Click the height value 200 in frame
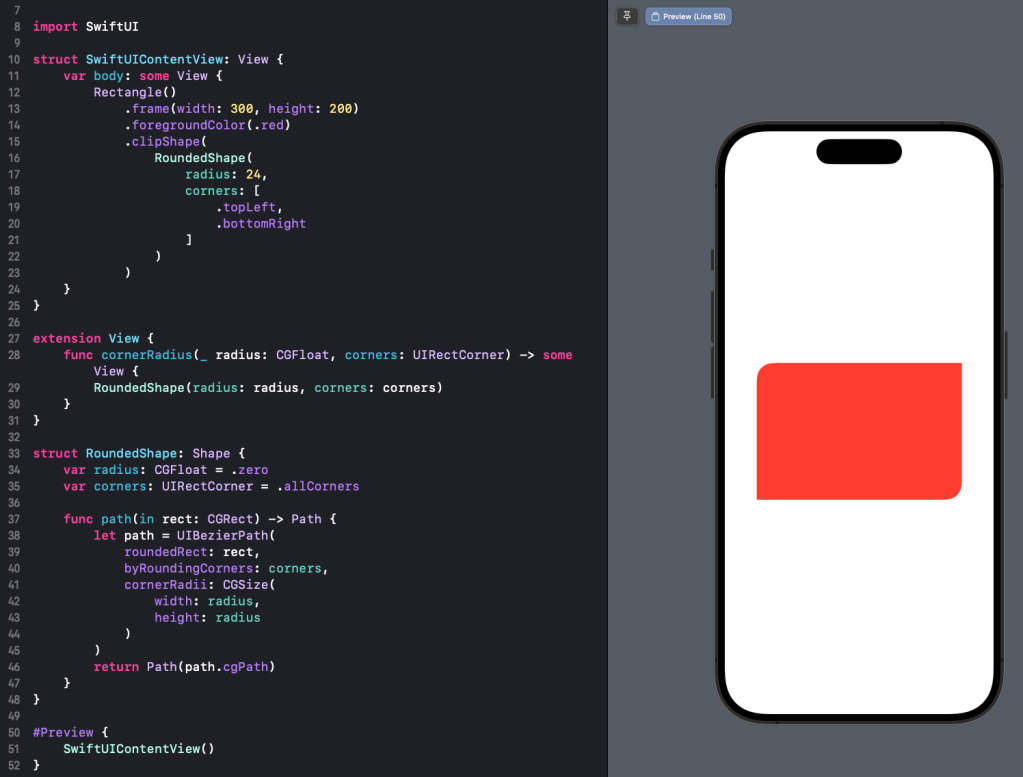Screen dimensions: 1023x777 coord(340,109)
